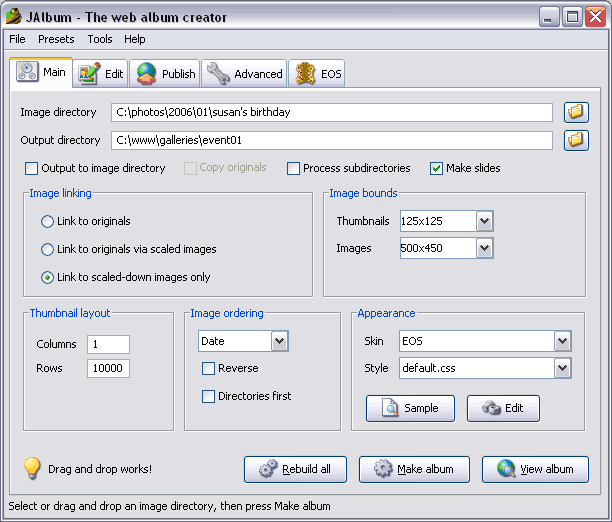
Task: Click gear icon on Make album button
Action: (x=383, y=469)
